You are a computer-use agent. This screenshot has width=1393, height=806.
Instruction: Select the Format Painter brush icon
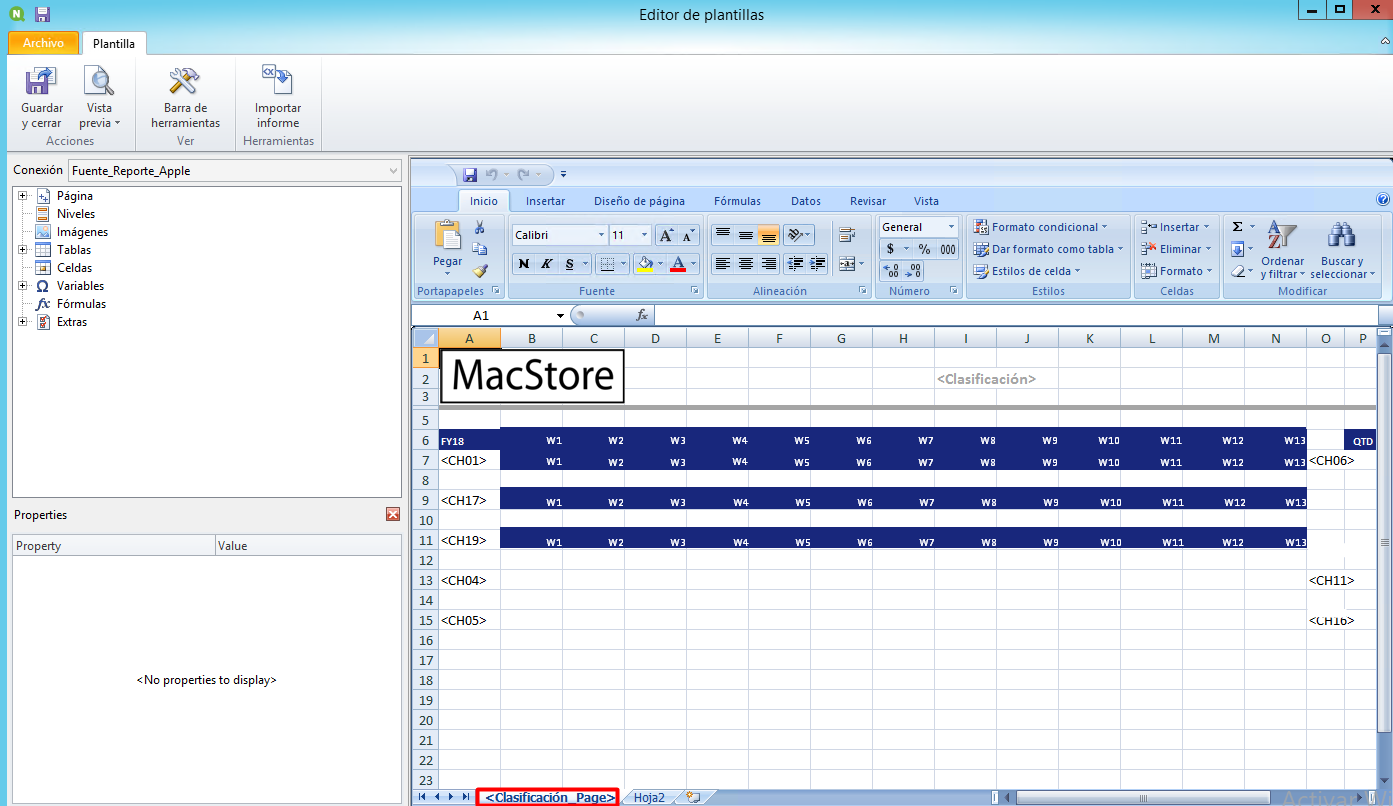tap(480, 270)
